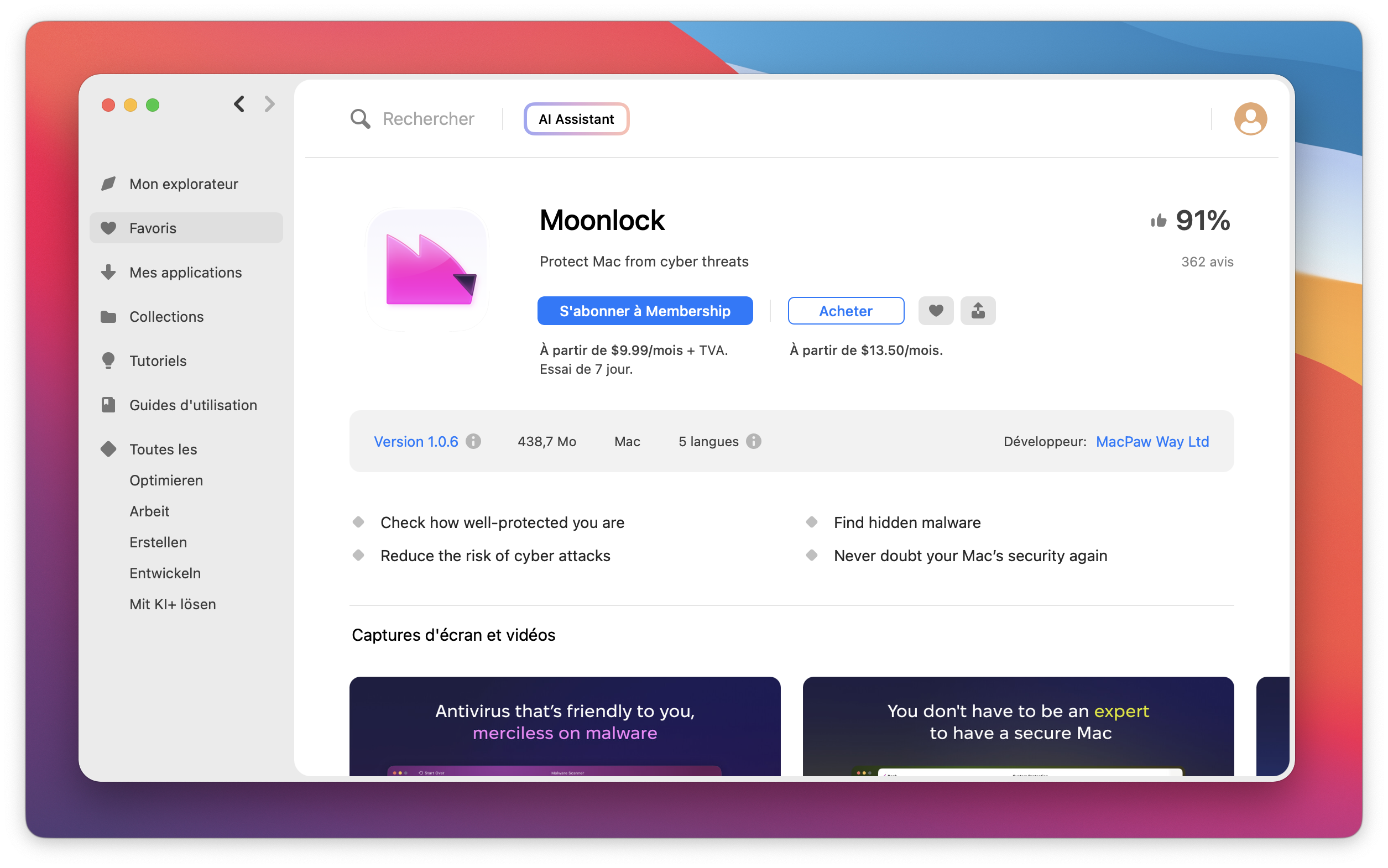The height and width of the screenshot is (868, 1388).
Task: Go back with the left chevron arrow
Action: coord(239,104)
